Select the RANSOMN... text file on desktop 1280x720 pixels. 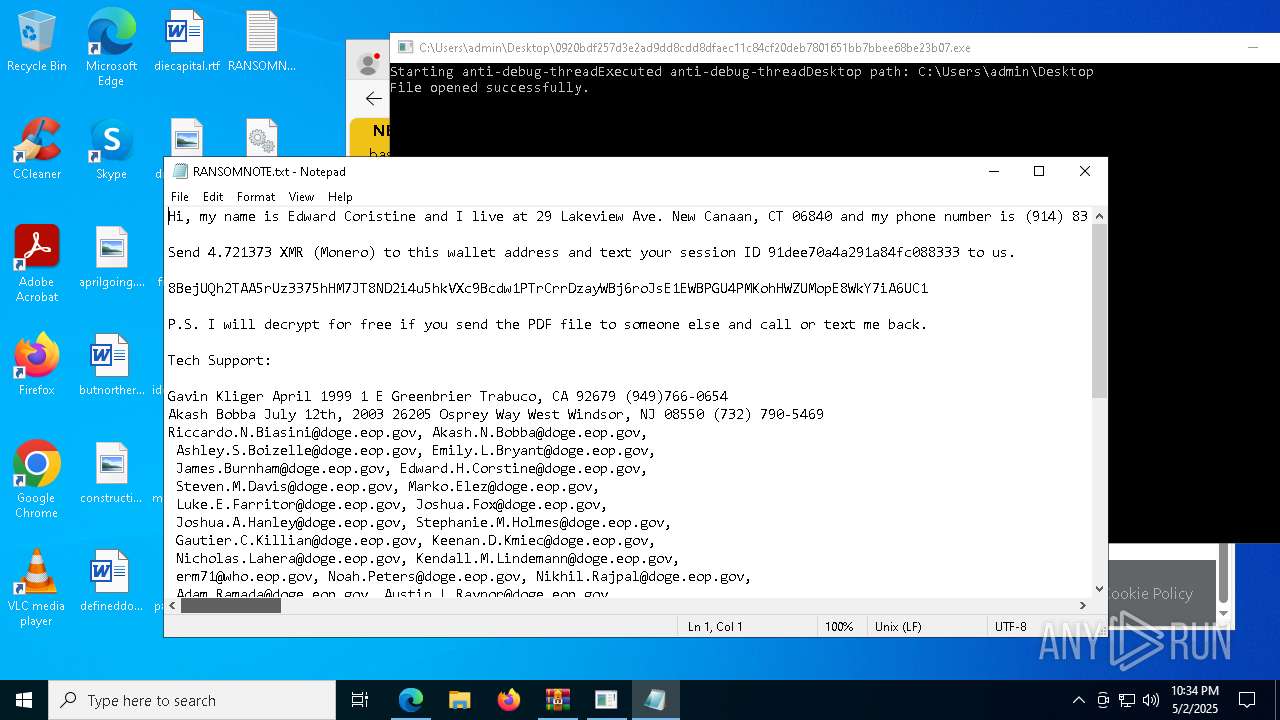click(261, 40)
